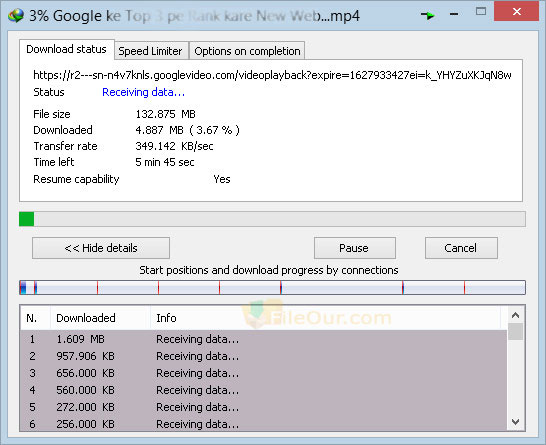This screenshot has width=546, height=445.
Task: Click the Info column header
Action: [326, 318]
